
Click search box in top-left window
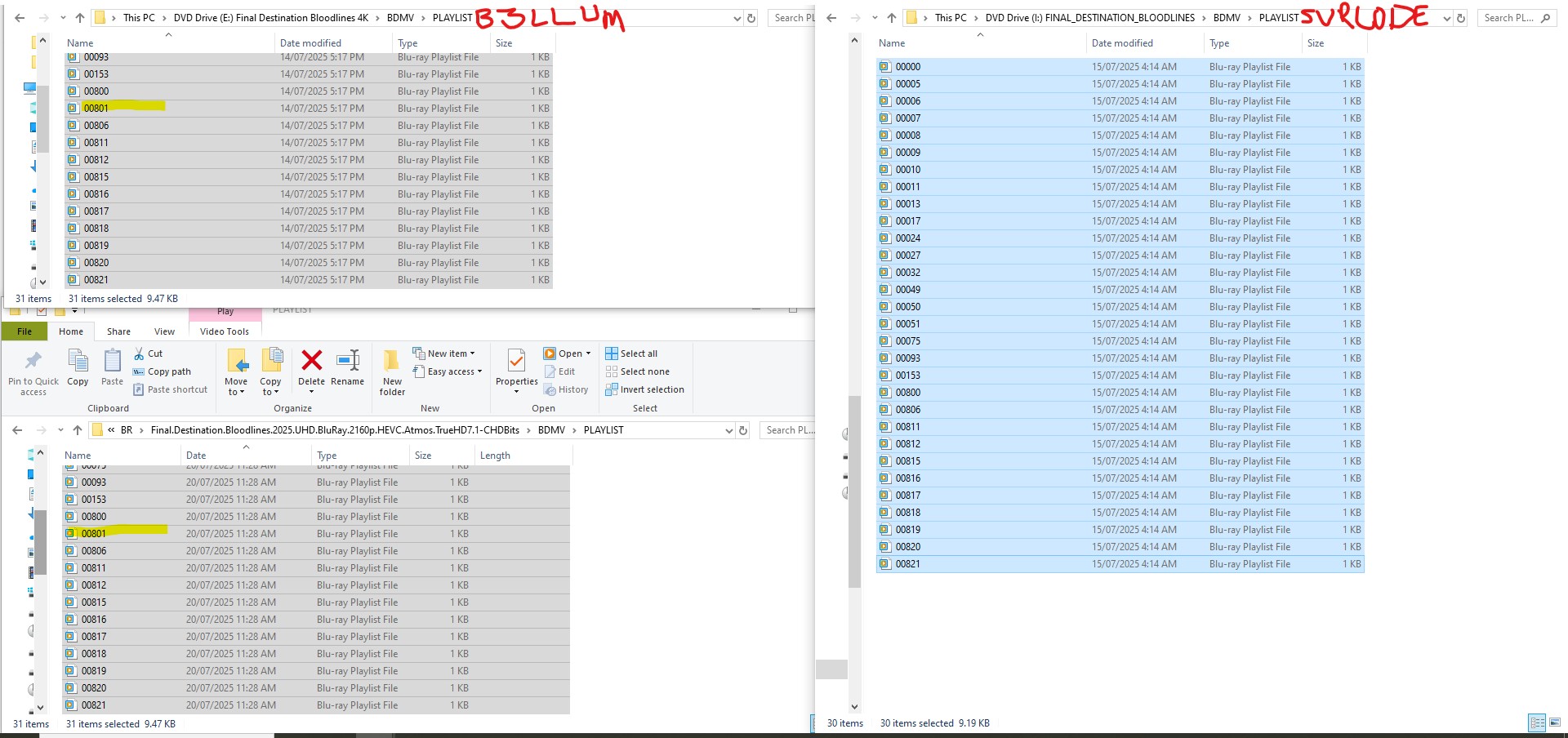[792, 18]
